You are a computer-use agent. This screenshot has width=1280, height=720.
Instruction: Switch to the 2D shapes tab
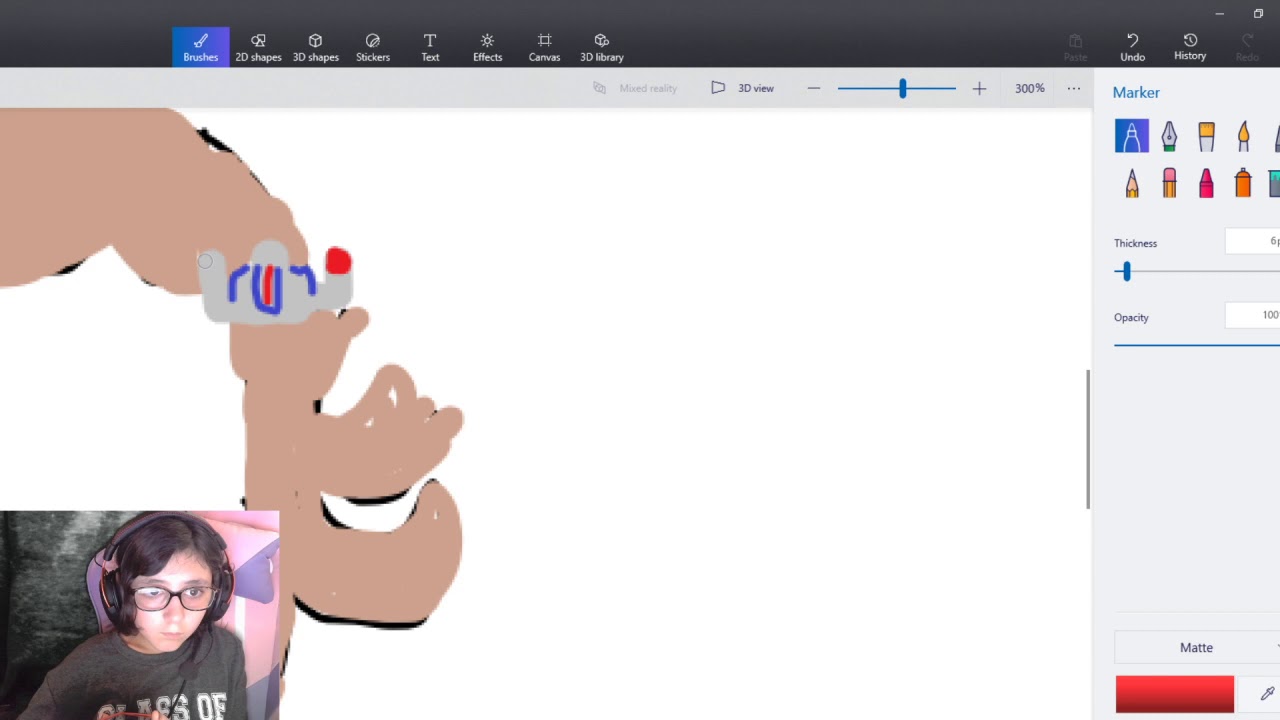click(x=258, y=47)
